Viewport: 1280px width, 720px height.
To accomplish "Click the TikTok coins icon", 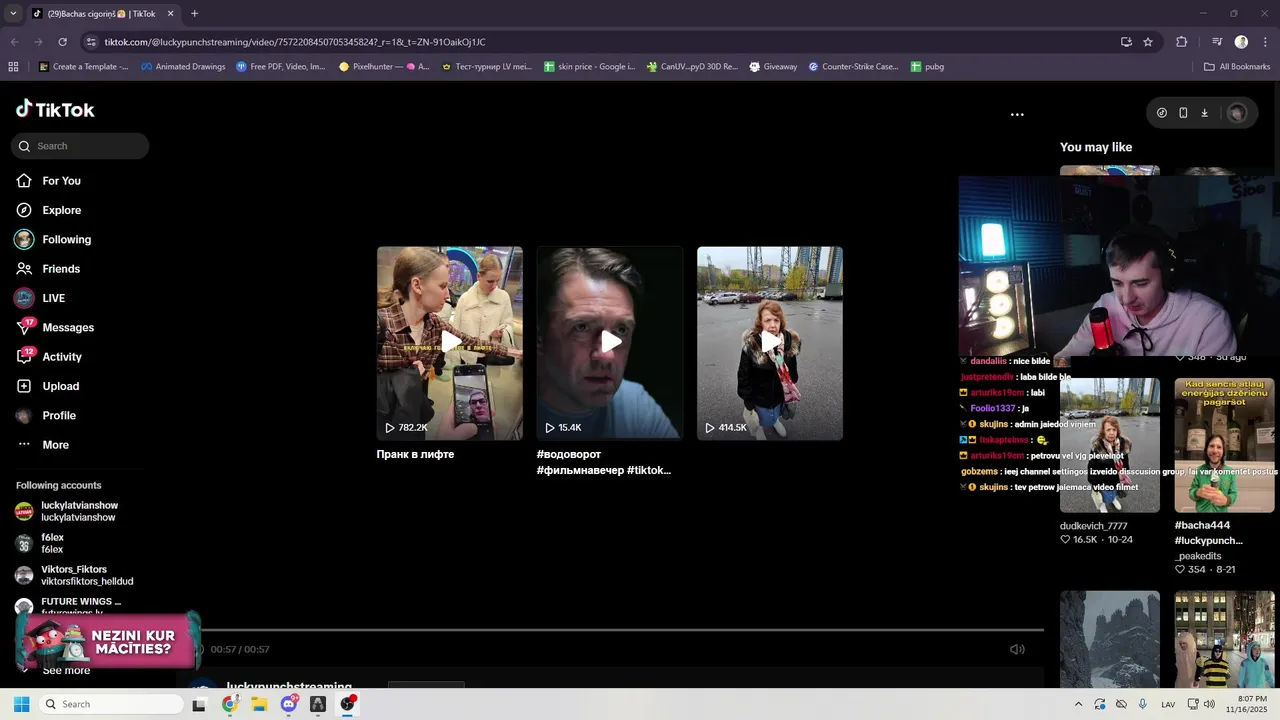I will [1161, 113].
